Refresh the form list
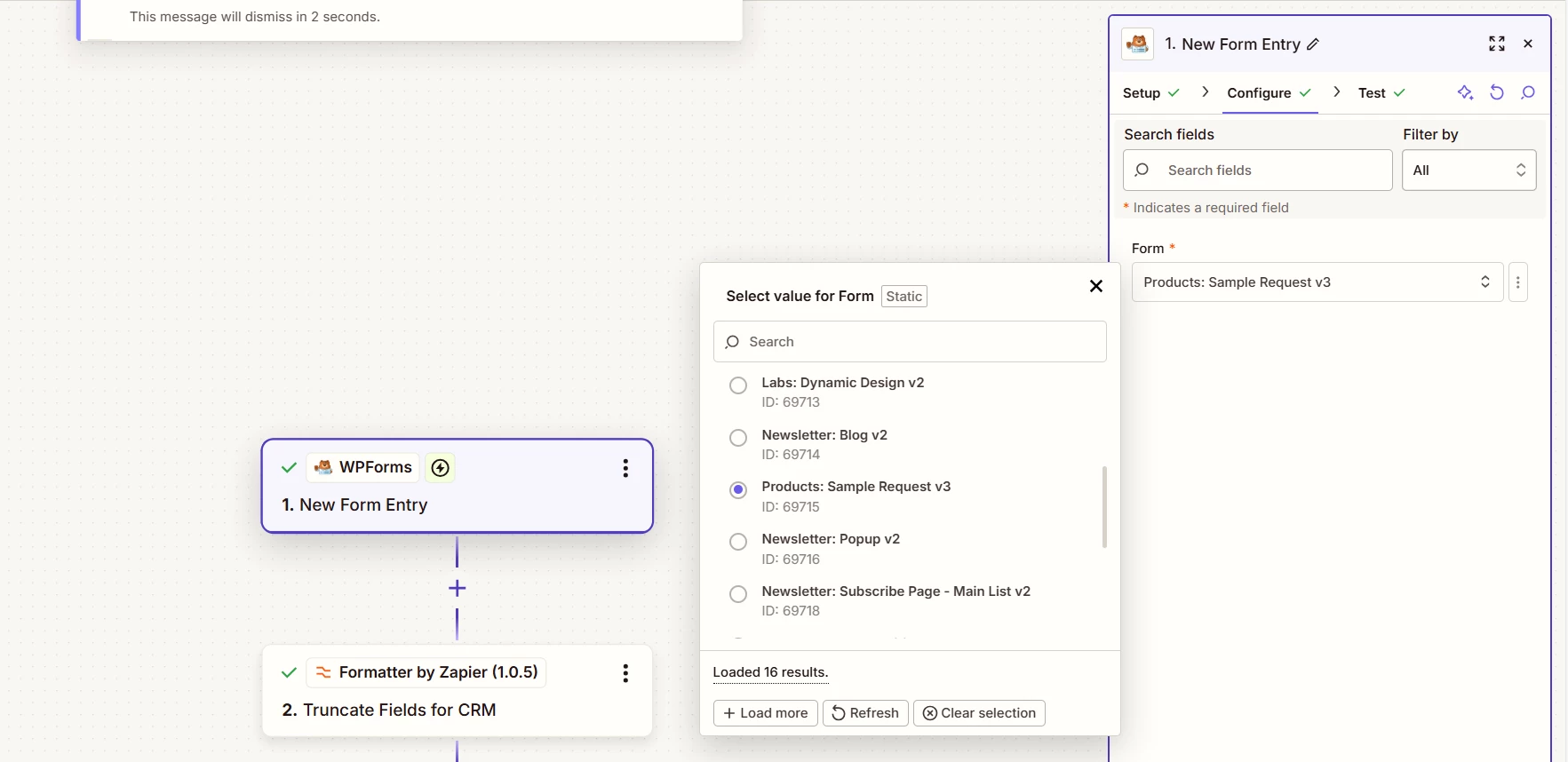 tap(865, 713)
